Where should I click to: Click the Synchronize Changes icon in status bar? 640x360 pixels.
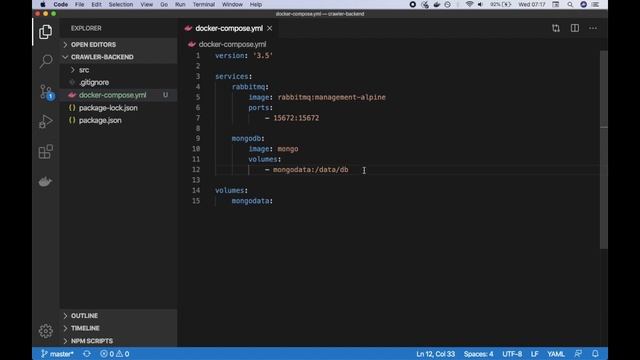(x=87, y=354)
